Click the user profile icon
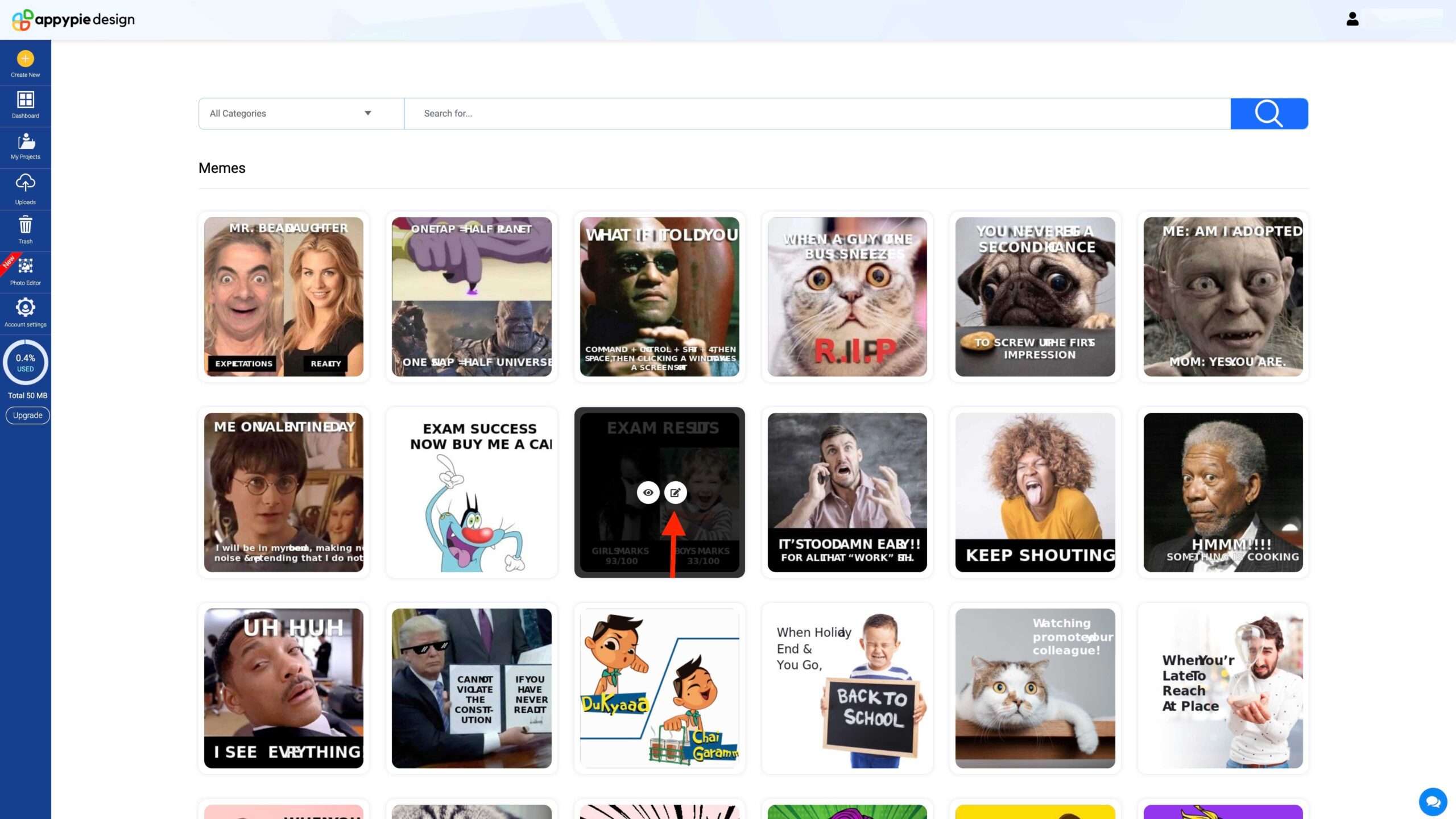The width and height of the screenshot is (1456, 819). [x=1352, y=19]
